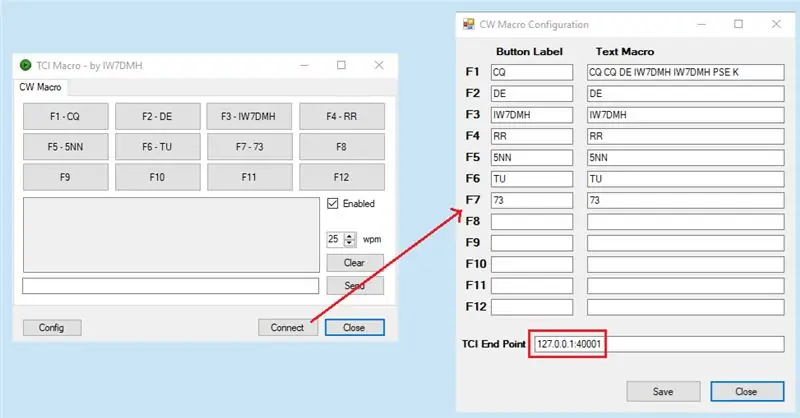Click the F7 - 73 button
800x418 pixels.
249,147
